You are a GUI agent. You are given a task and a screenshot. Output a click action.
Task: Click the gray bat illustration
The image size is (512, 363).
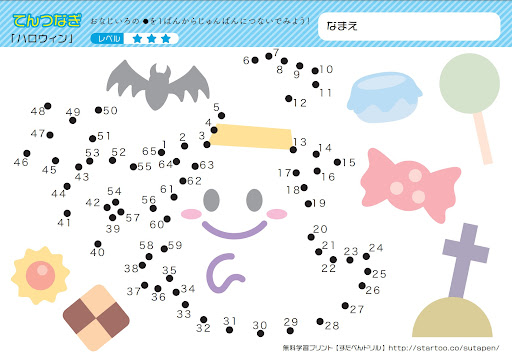tap(158, 85)
